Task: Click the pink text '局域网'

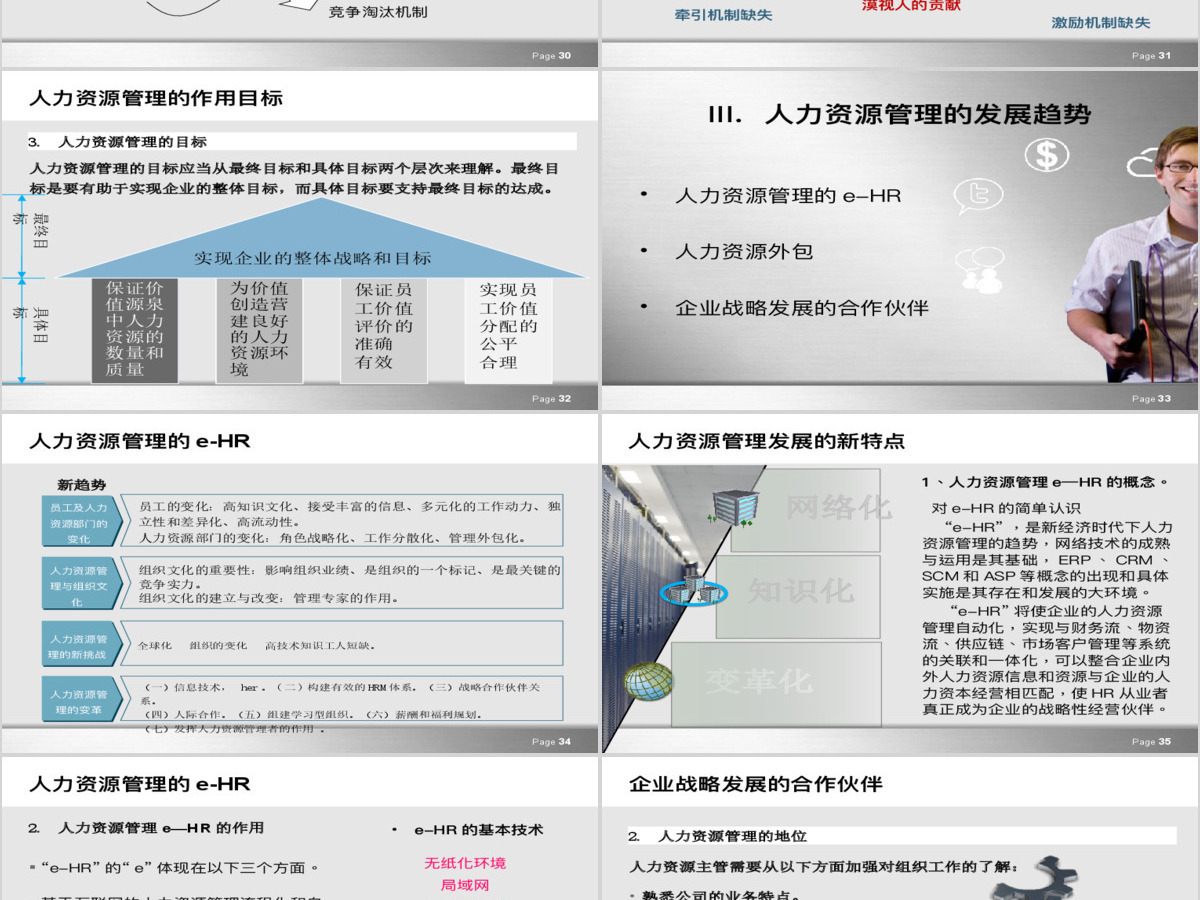Action: click(x=465, y=885)
